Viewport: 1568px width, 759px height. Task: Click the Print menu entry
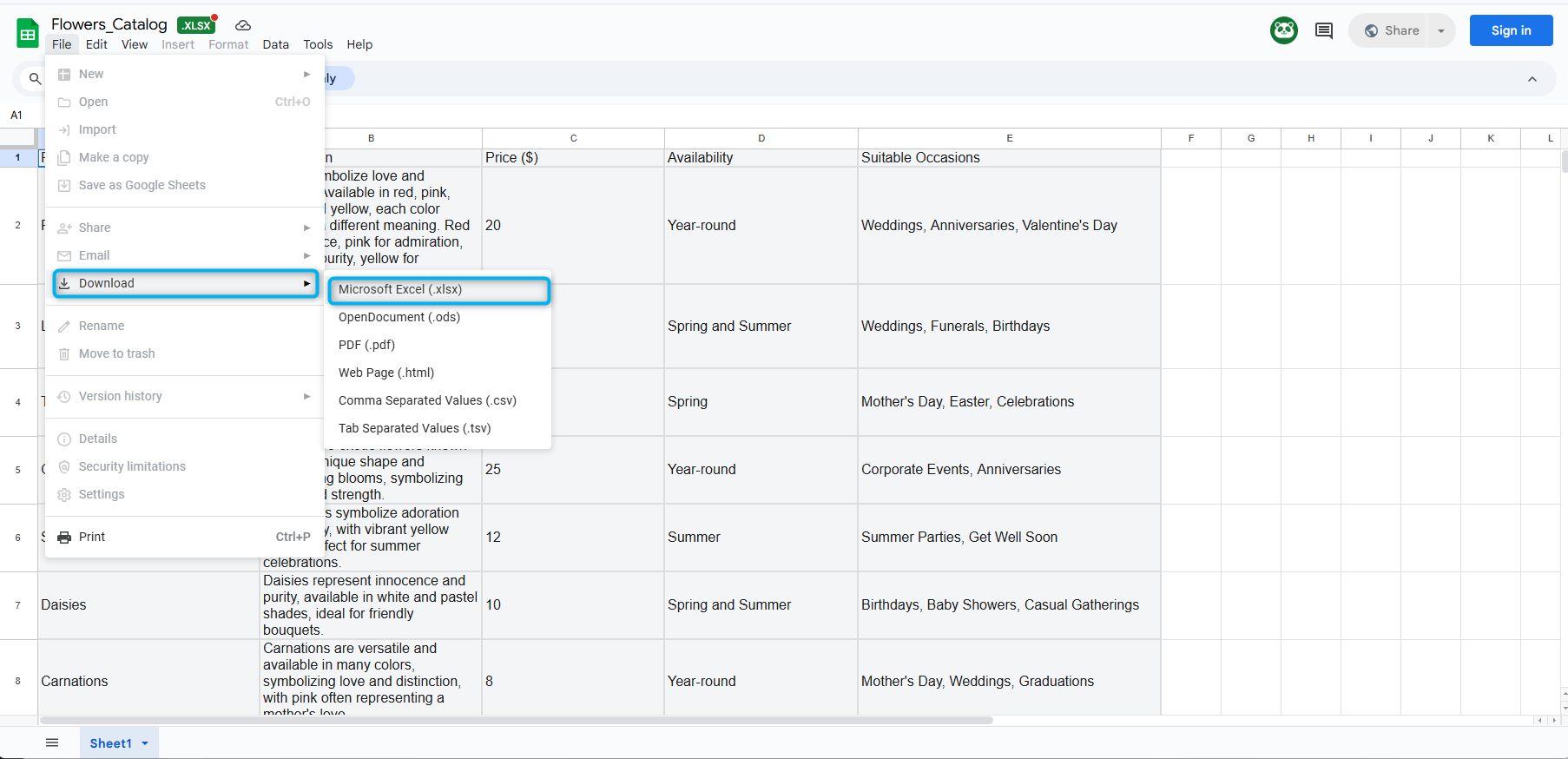(x=92, y=537)
